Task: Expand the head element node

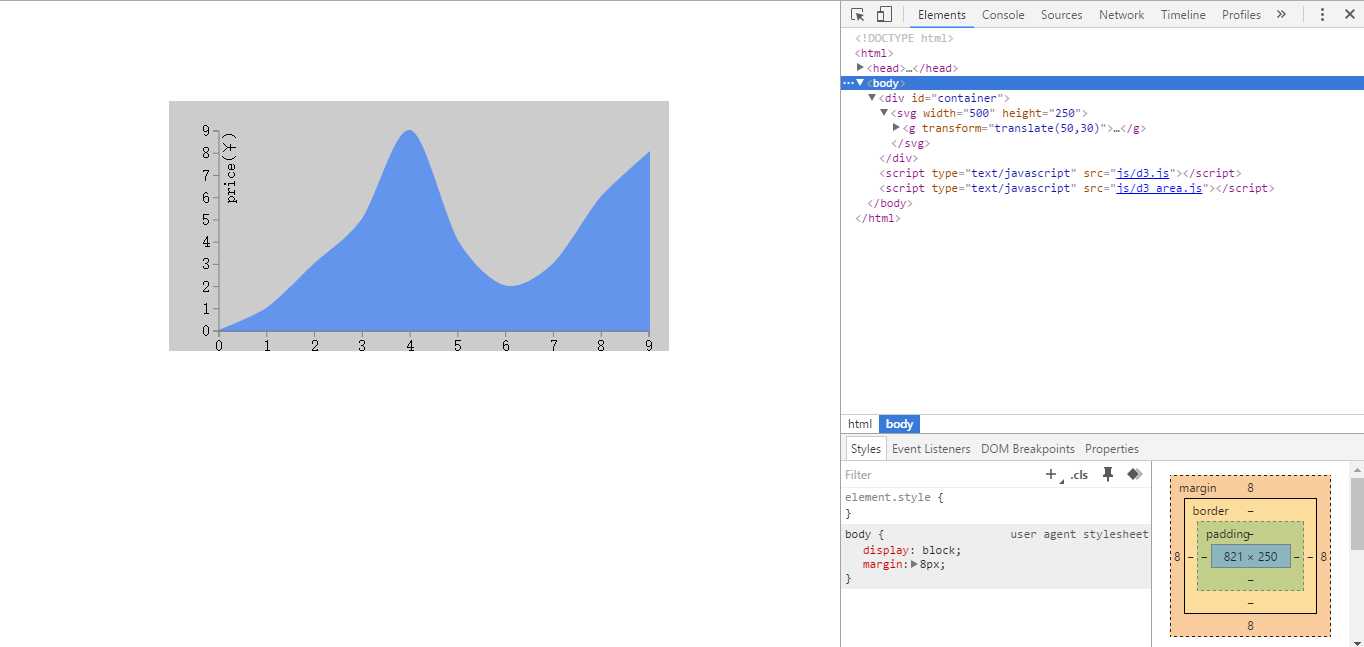Action: (x=860, y=67)
